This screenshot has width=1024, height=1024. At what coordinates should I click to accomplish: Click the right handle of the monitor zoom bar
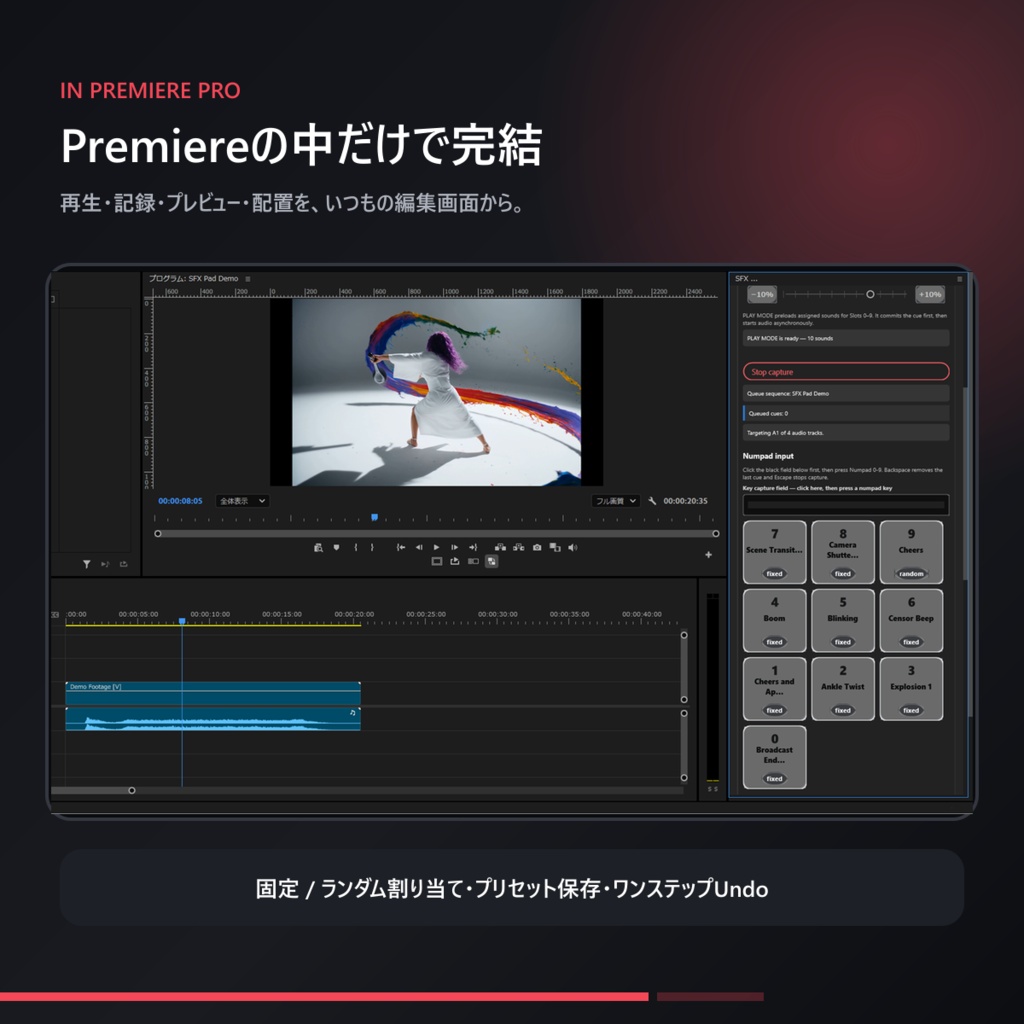[x=716, y=534]
